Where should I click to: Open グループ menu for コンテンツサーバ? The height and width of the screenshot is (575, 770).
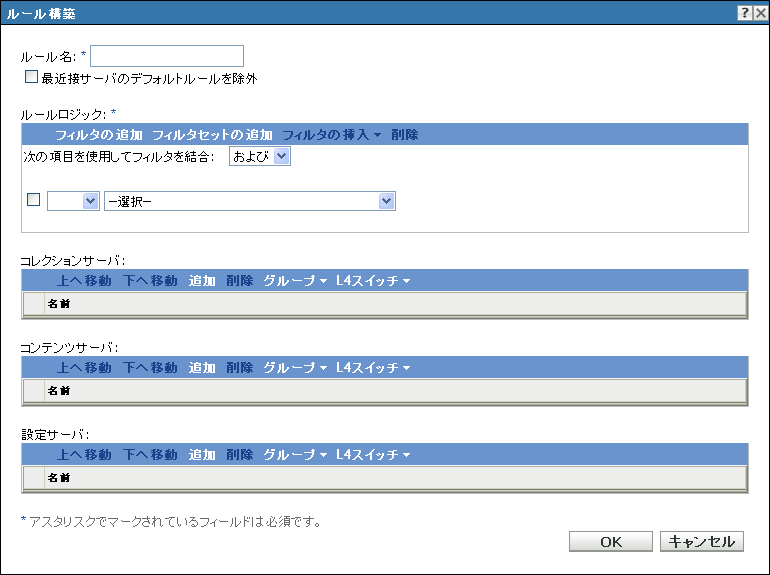point(295,367)
